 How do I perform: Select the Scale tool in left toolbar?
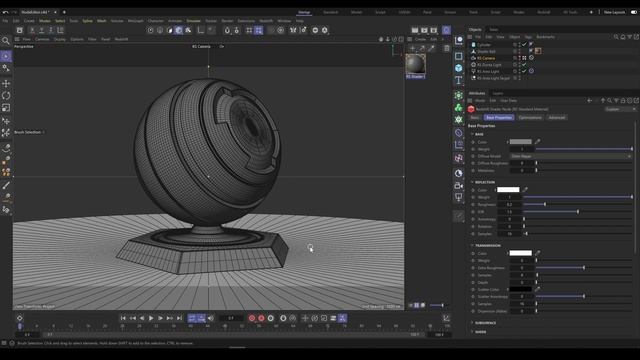click(x=6, y=108)
